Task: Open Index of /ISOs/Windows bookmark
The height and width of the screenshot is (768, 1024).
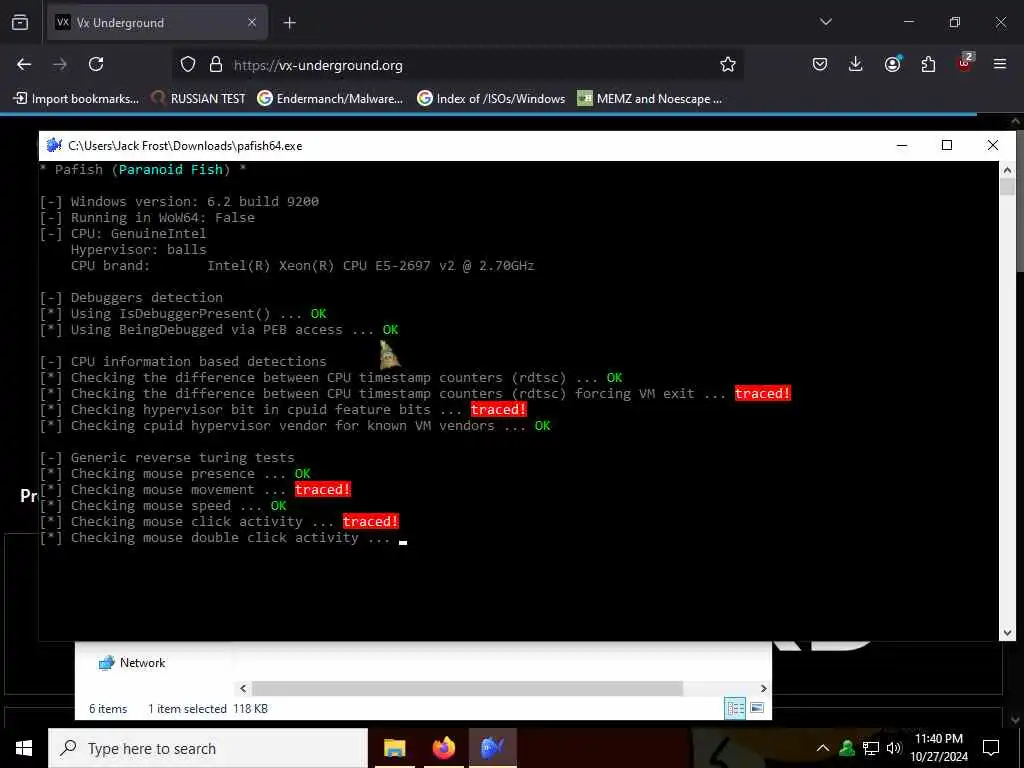Action: (x=491, y=99)
